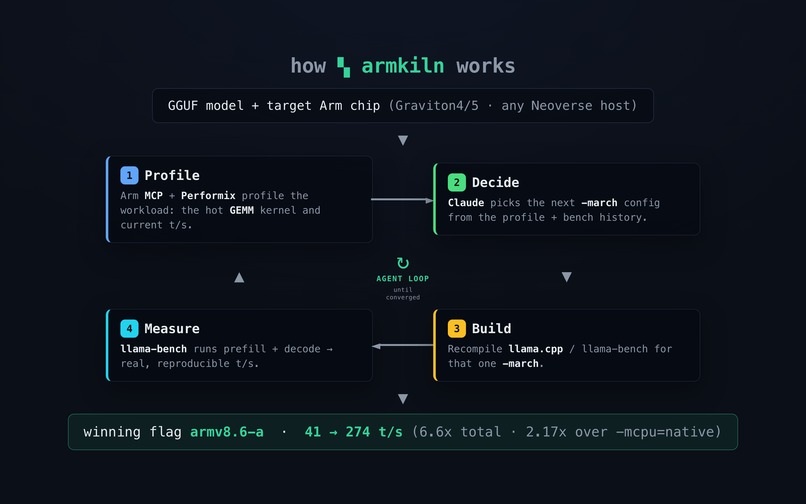Click the bold "MCP" word

[x=153, y=196]
